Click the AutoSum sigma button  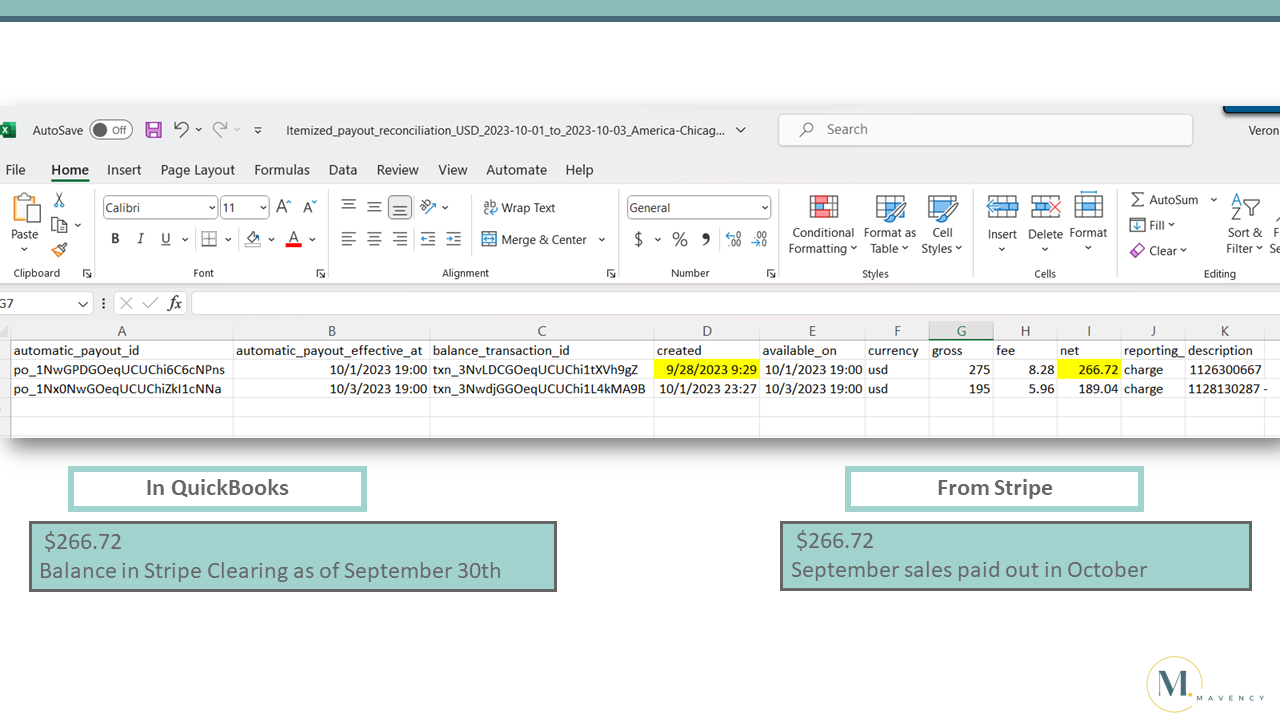pyautogui.click(x=1164, y=200)
